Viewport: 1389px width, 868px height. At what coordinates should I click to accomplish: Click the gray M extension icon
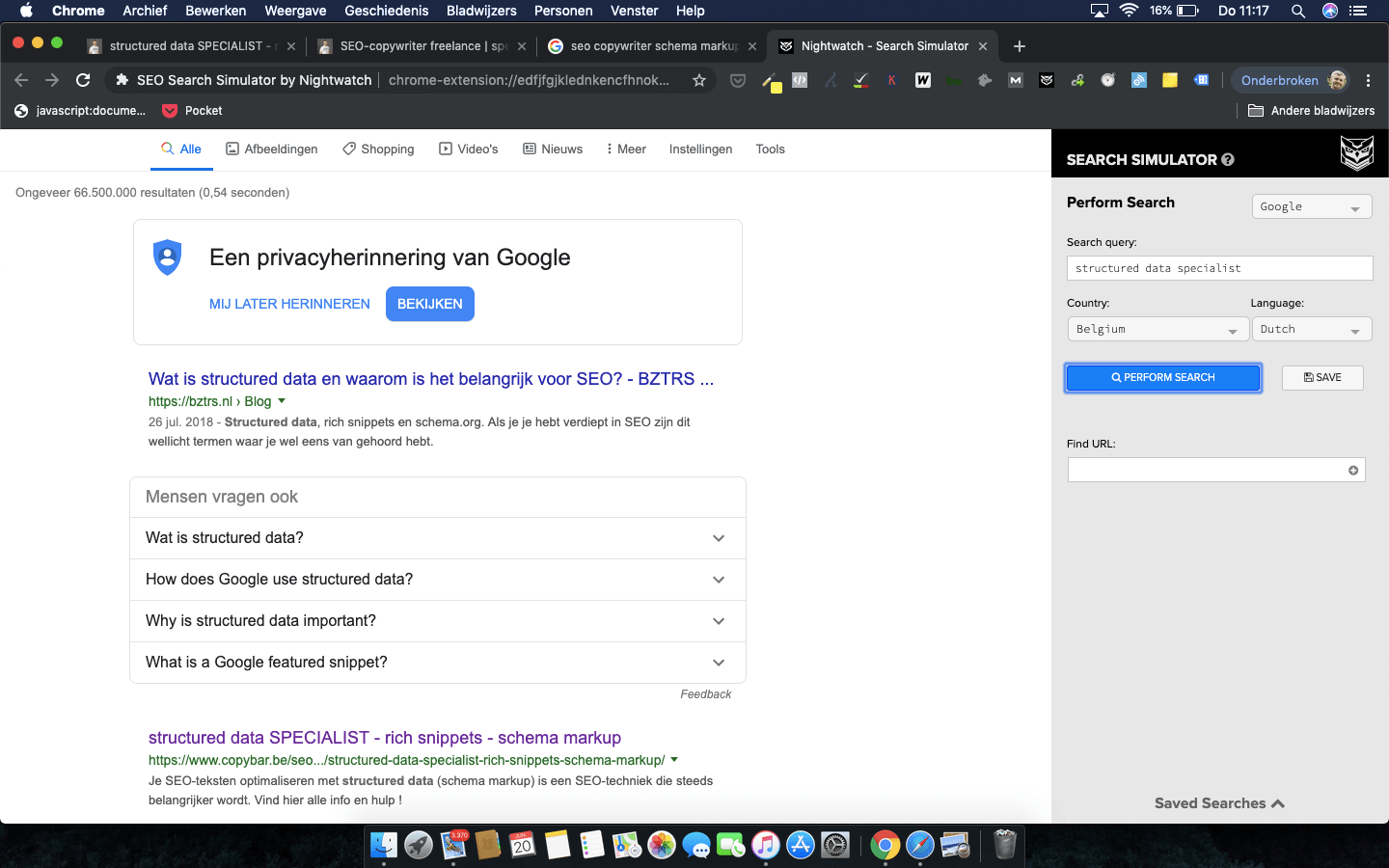(x=1016, y=80)
